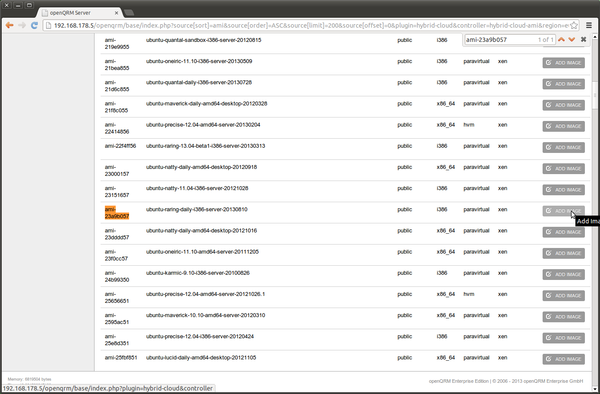Click AMI id ami-23000157
This screenshot has height=394, width=600.
117,171
